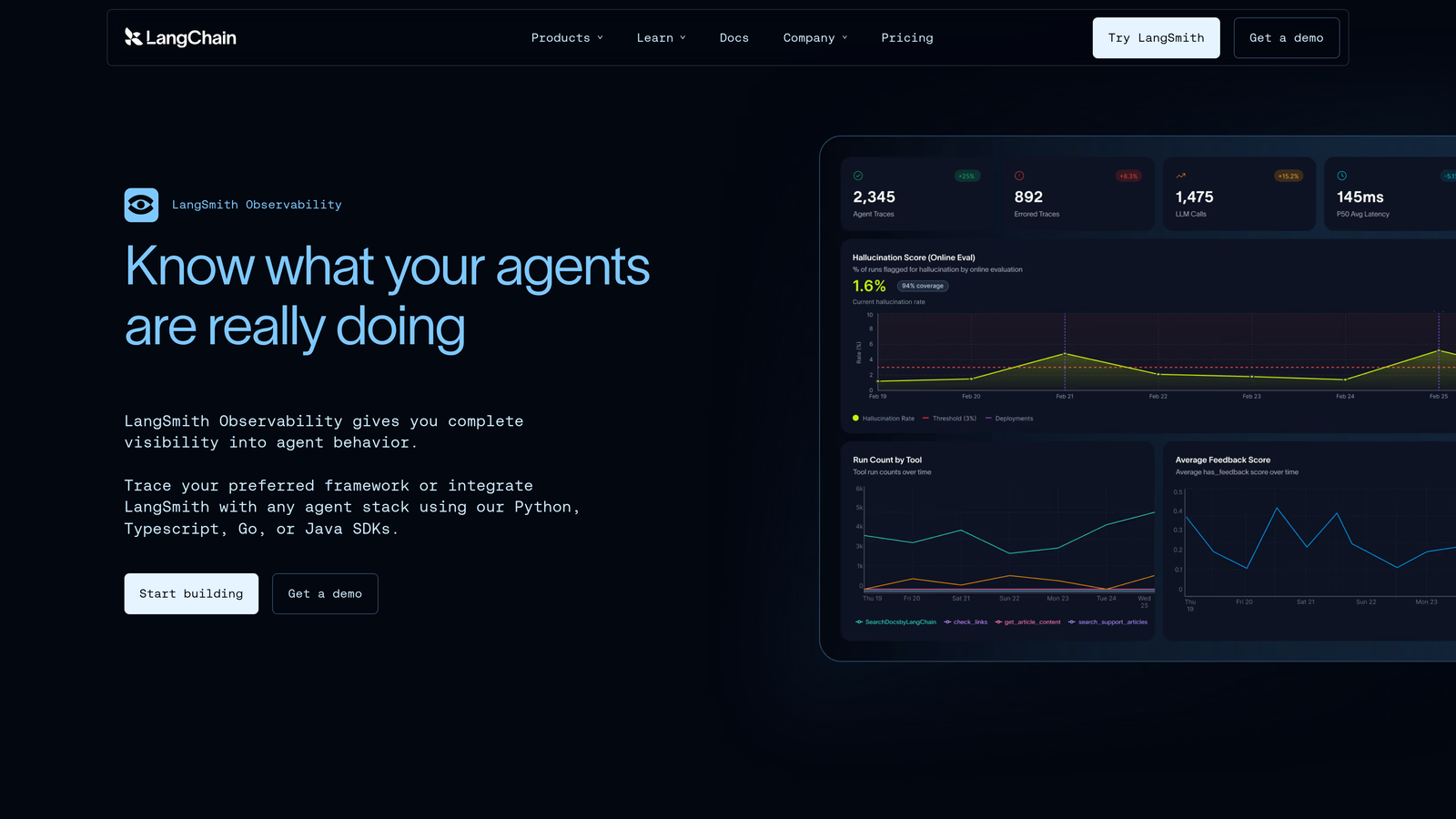This screenshot has width=1456, height=819.
Task: Click the green checkmark on Agent Traces card
Action: pos(856,176)
